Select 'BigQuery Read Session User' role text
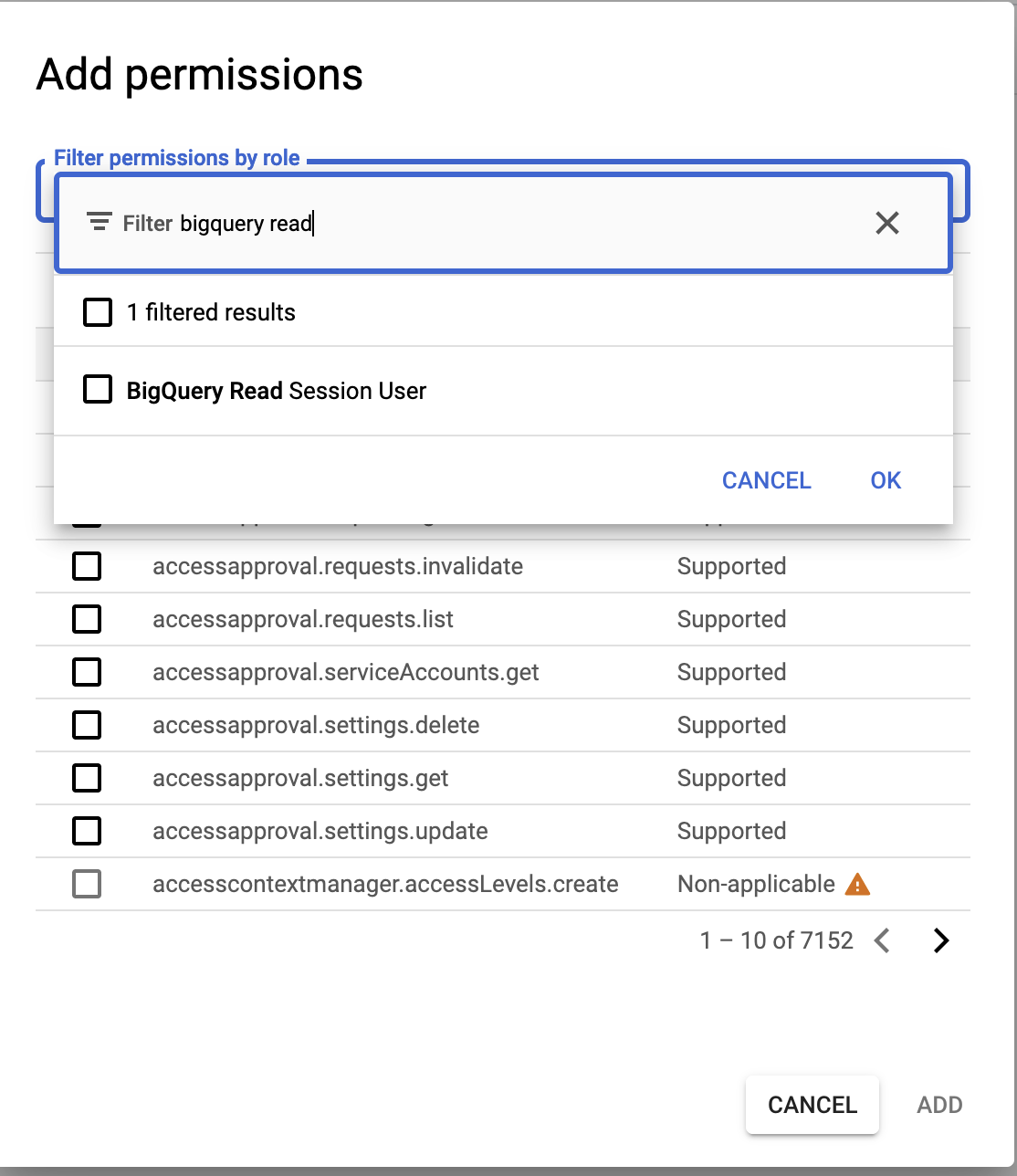The image size is (1017, 1176). 277,391
